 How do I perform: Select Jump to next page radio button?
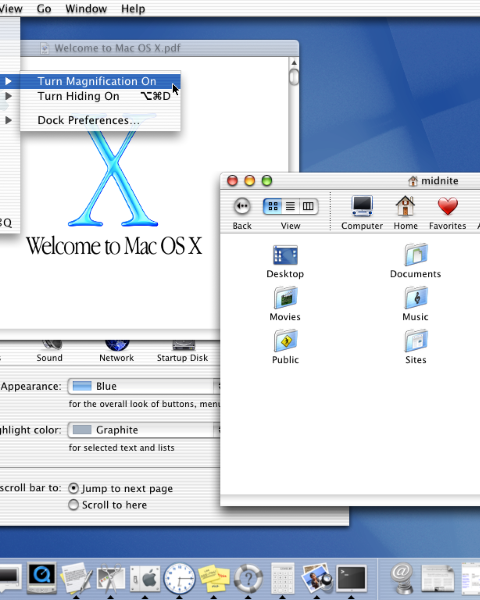coord(73,489)
